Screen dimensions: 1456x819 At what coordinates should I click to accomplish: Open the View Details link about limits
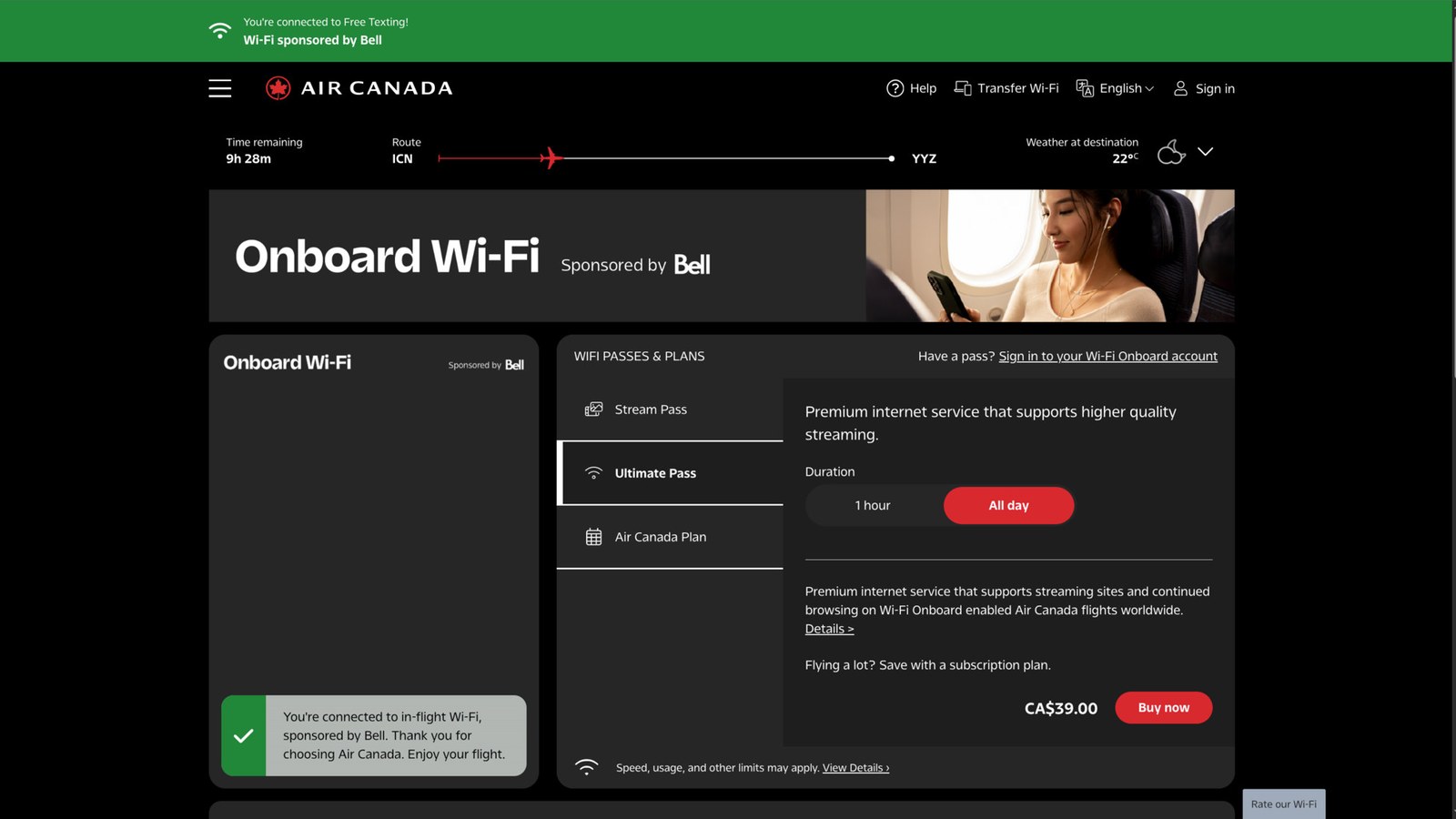[855, 768]
